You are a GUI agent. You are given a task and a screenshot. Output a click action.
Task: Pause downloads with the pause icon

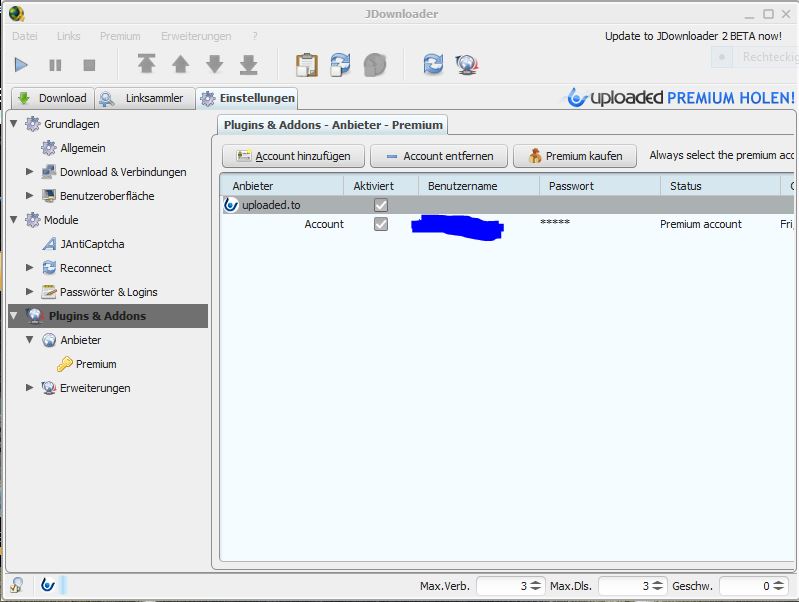click(55, 65)
